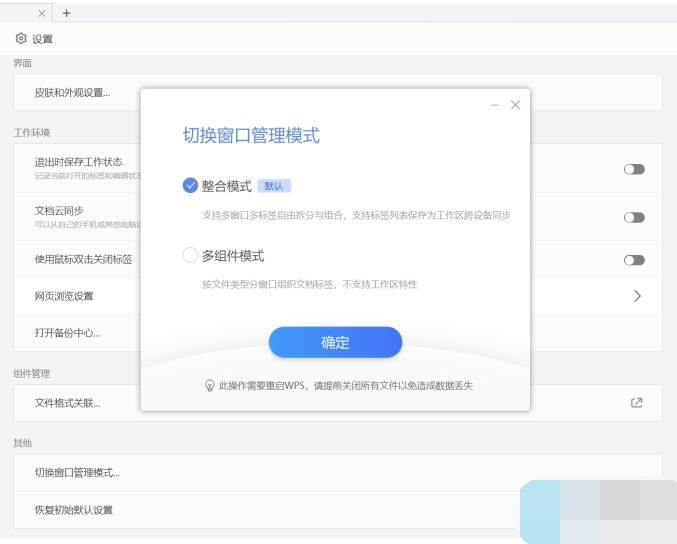This screenshot has width=677, height=544.
Task: Select 整合模式 radio option
Action: 191,186
